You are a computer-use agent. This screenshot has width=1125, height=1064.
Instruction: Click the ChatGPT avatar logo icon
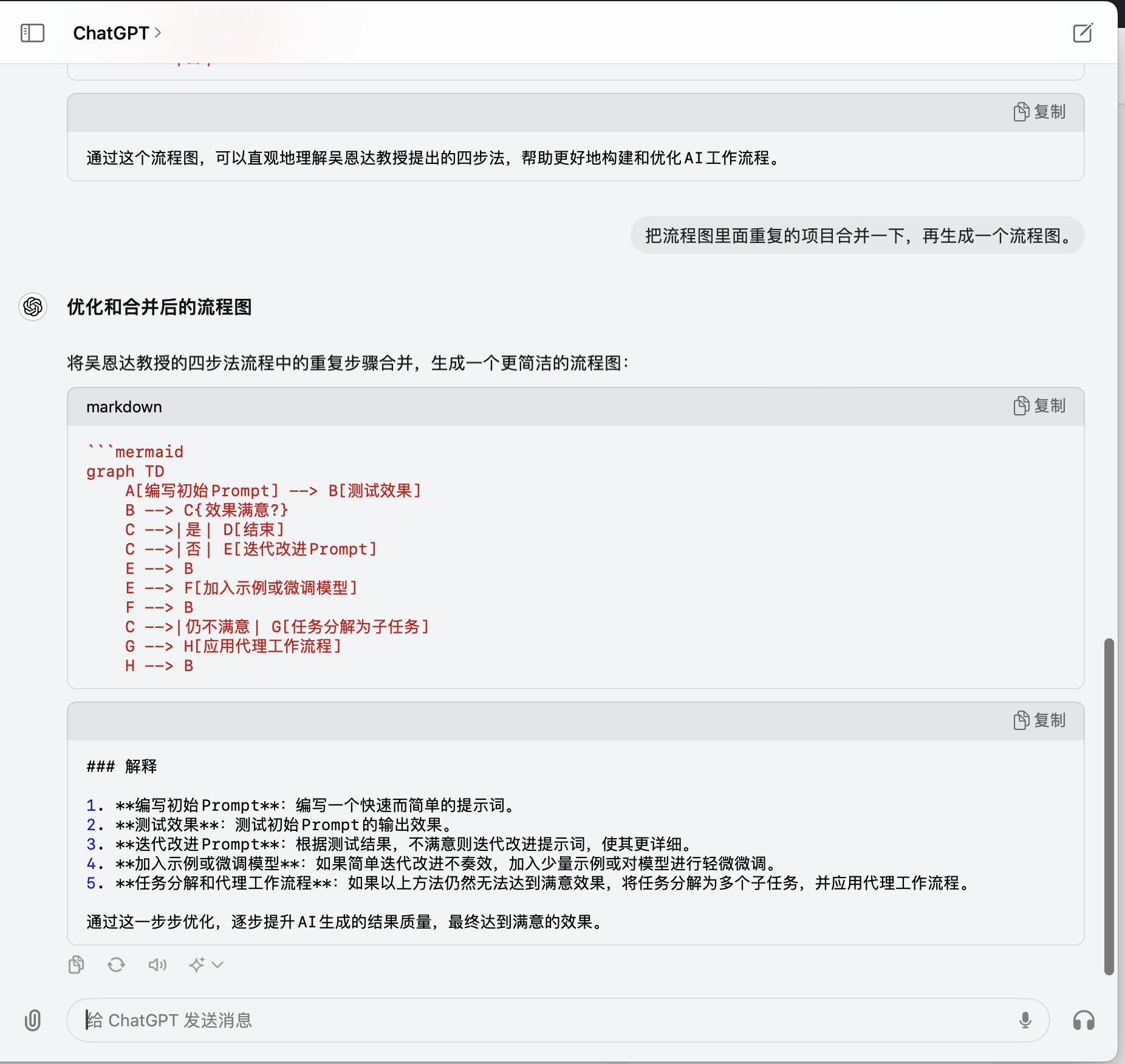pos(33,307)
